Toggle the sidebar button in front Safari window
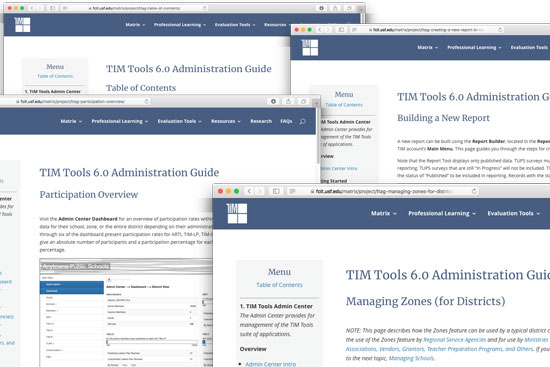Image resolution: width=550 pixels, height=367 pixels. click(276, 191)
